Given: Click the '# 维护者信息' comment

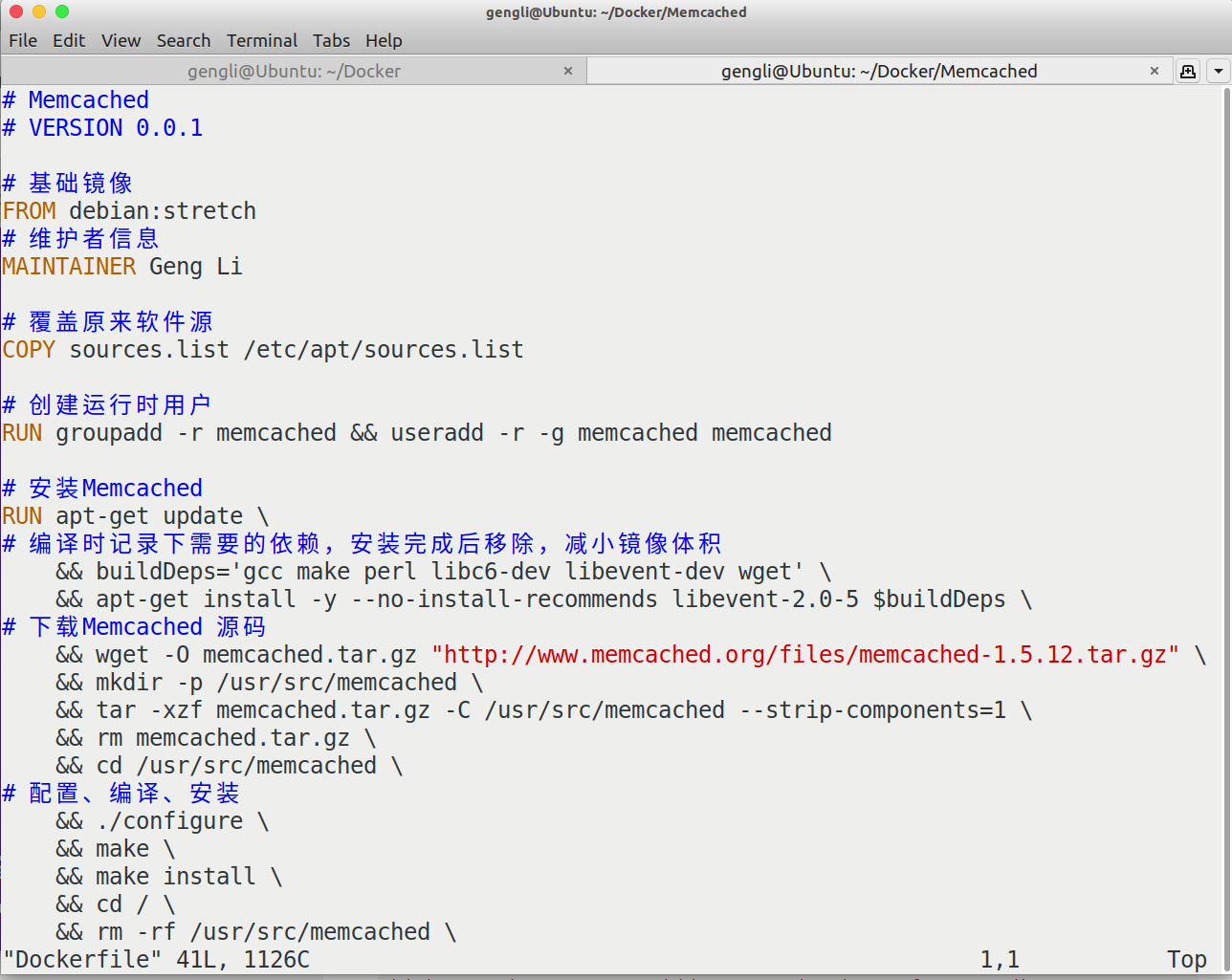Looking at the screenshot, I should (x=81, y=239).
